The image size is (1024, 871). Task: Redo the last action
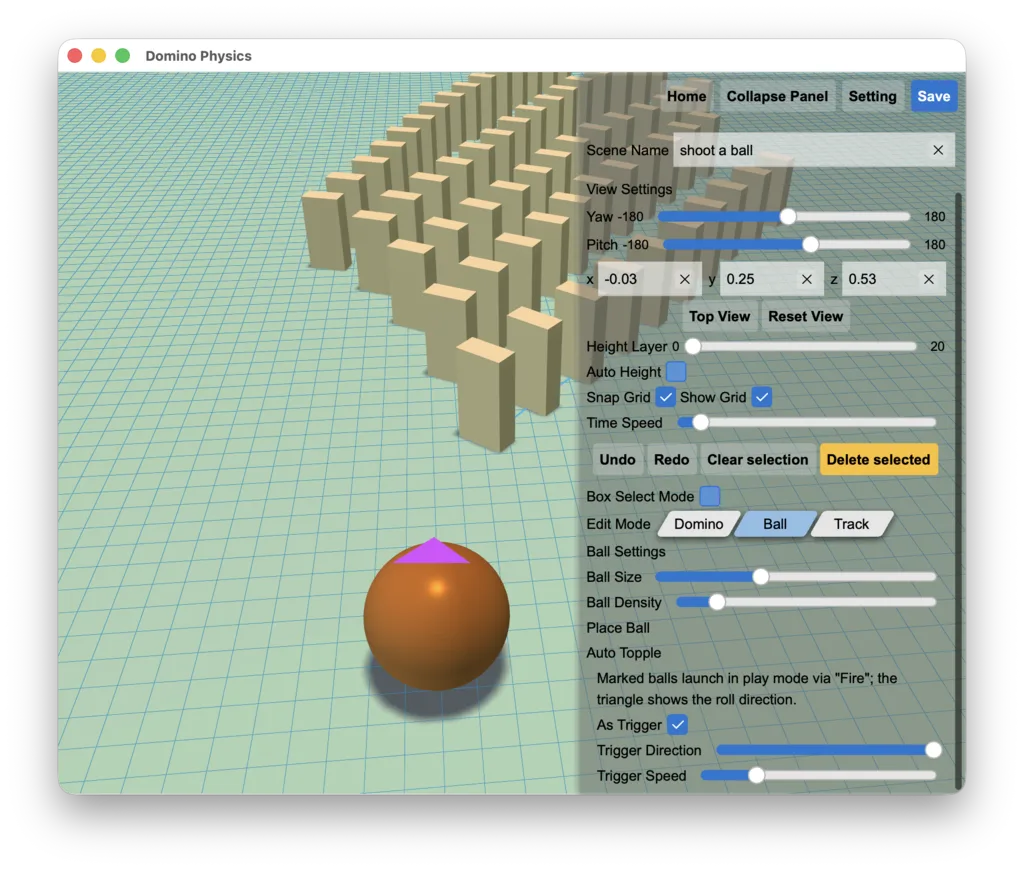(671, 460)
